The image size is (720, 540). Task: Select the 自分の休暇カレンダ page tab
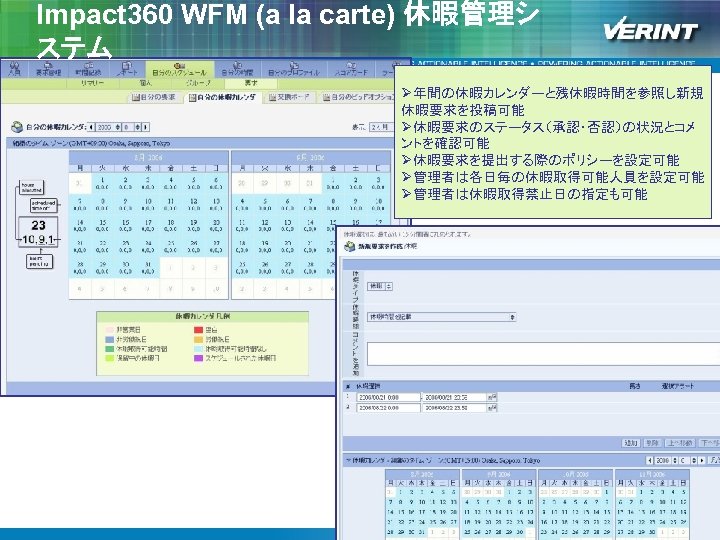222,97
